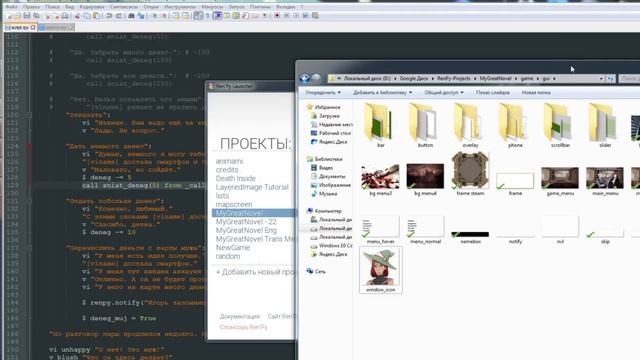Click the Print icon in Notepad++ toolbar
640x360 pixels.
[64, 16]
